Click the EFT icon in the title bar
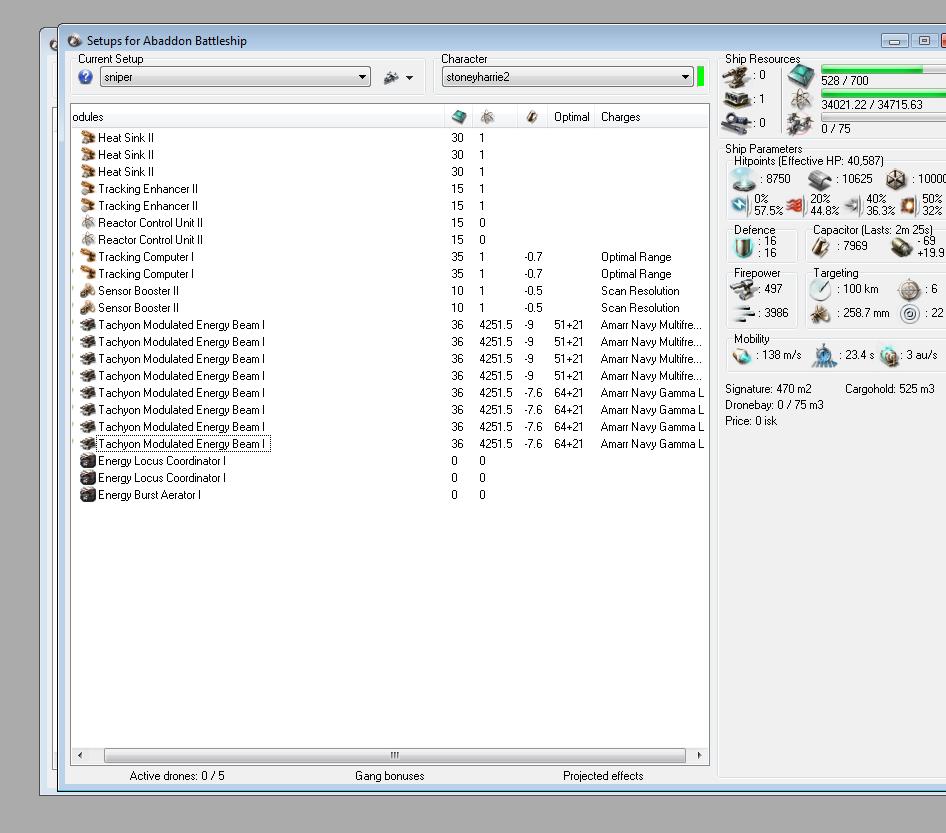Image resolution: width=946 pixels, height=833 pixels. pos(74,40)
